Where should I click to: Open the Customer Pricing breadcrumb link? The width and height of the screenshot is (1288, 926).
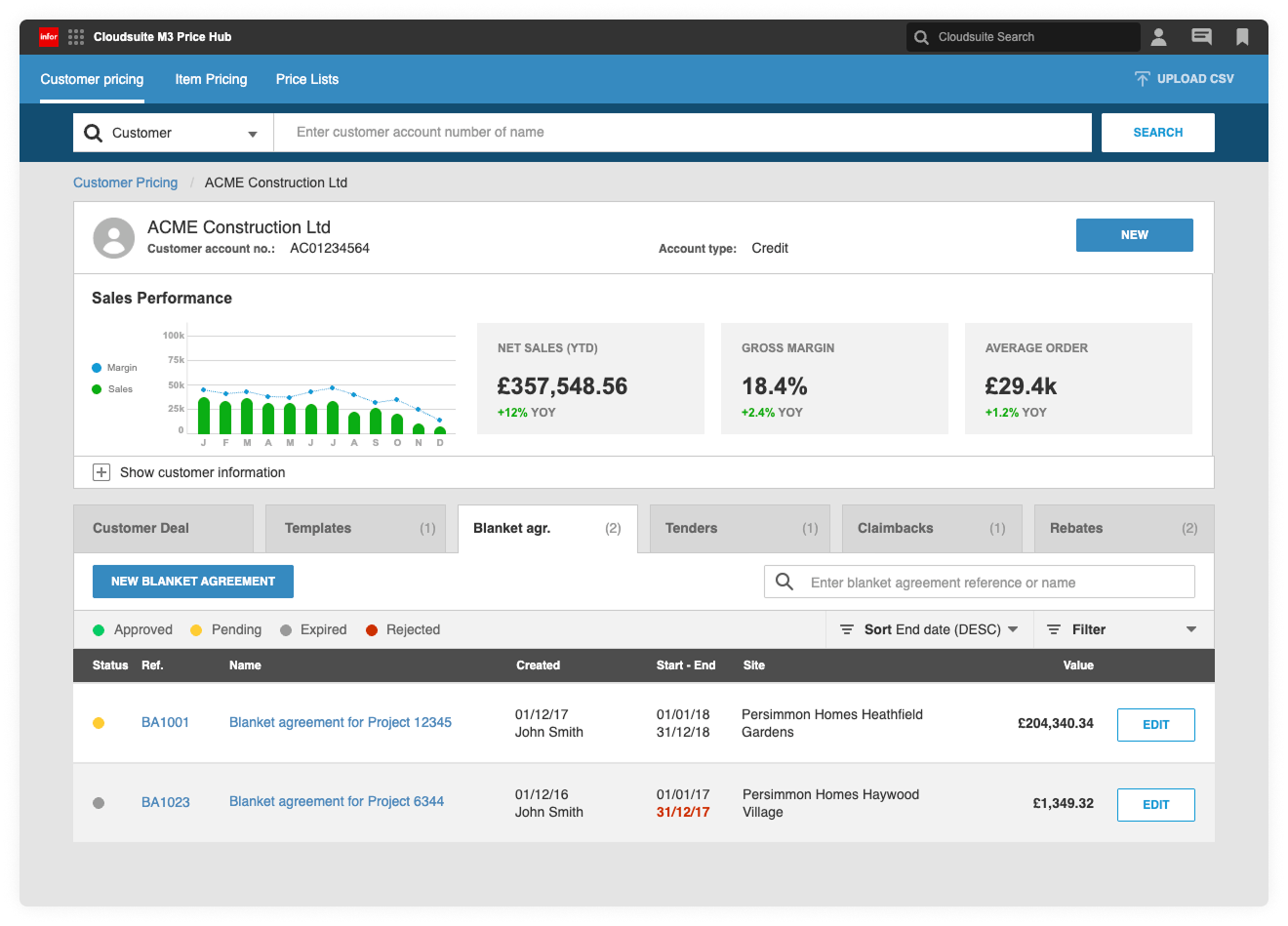tap(126, 182)
